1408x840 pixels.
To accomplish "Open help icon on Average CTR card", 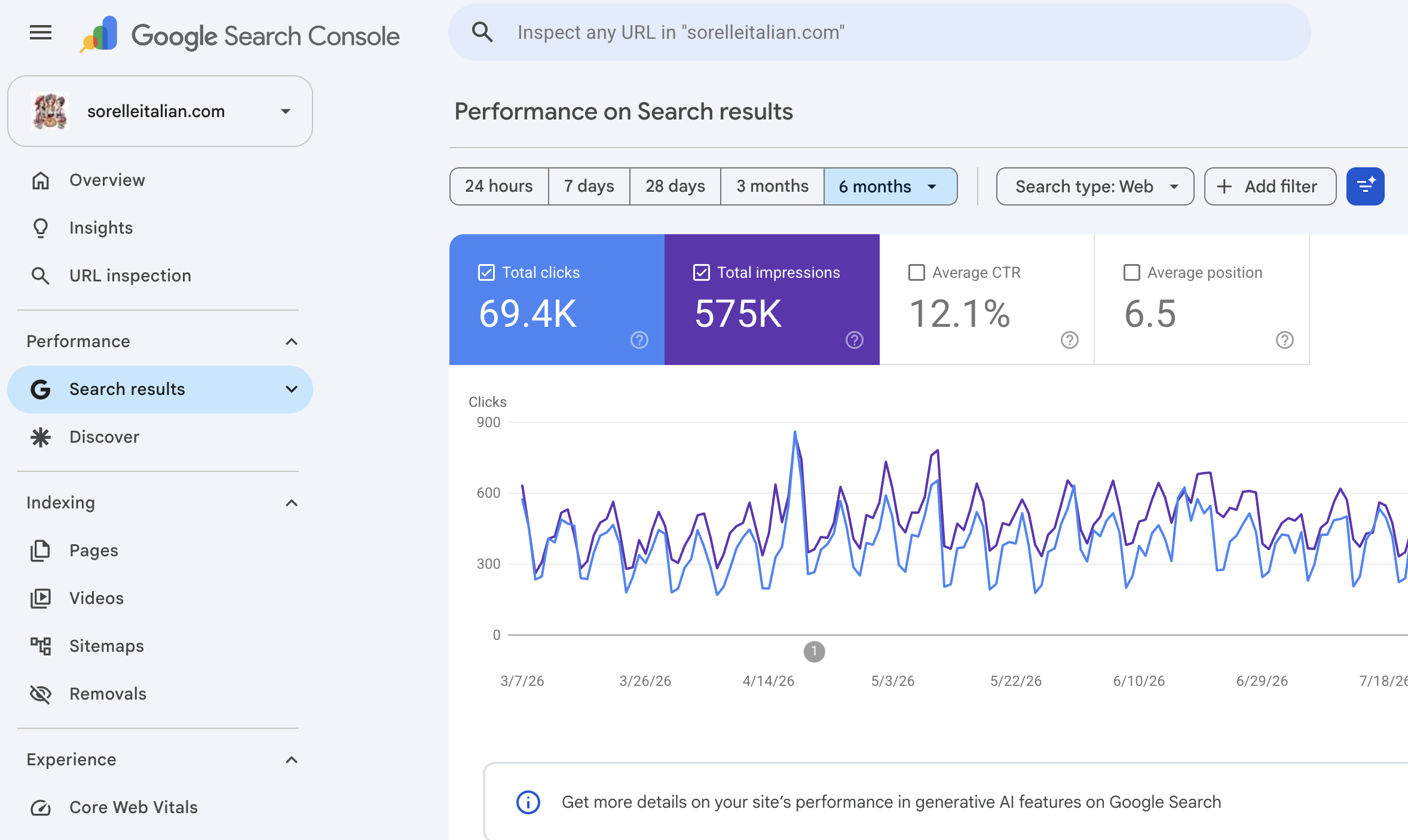I will coord(1070,340).
